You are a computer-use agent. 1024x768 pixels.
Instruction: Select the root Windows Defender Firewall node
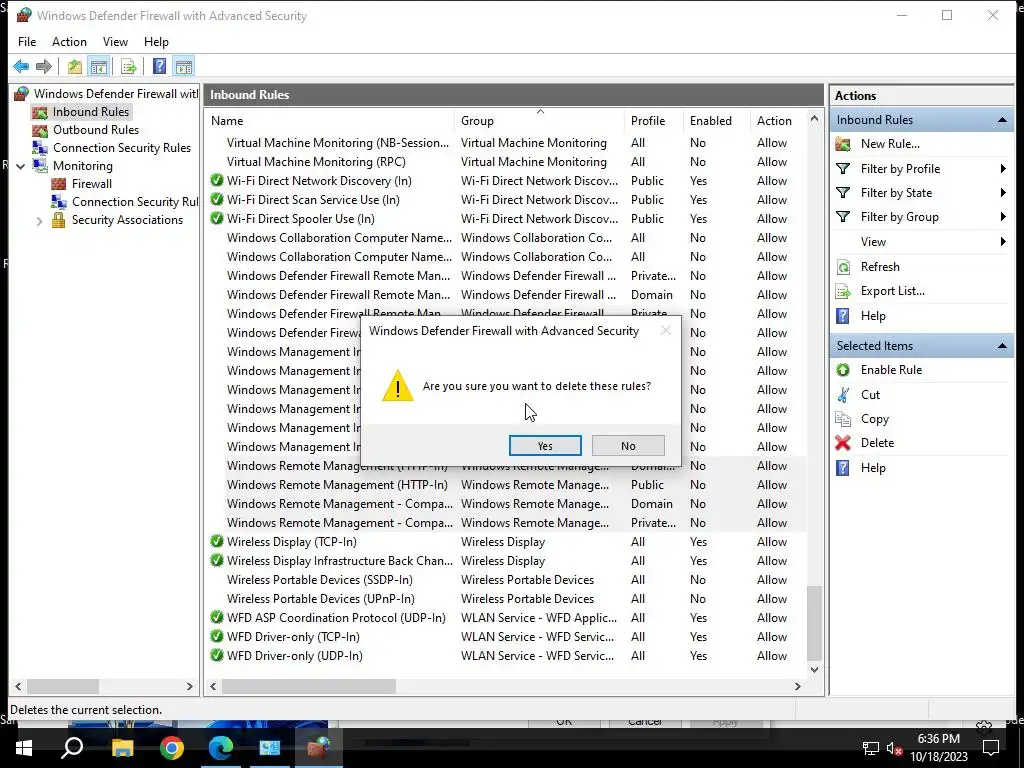click(x=115, y=93)
